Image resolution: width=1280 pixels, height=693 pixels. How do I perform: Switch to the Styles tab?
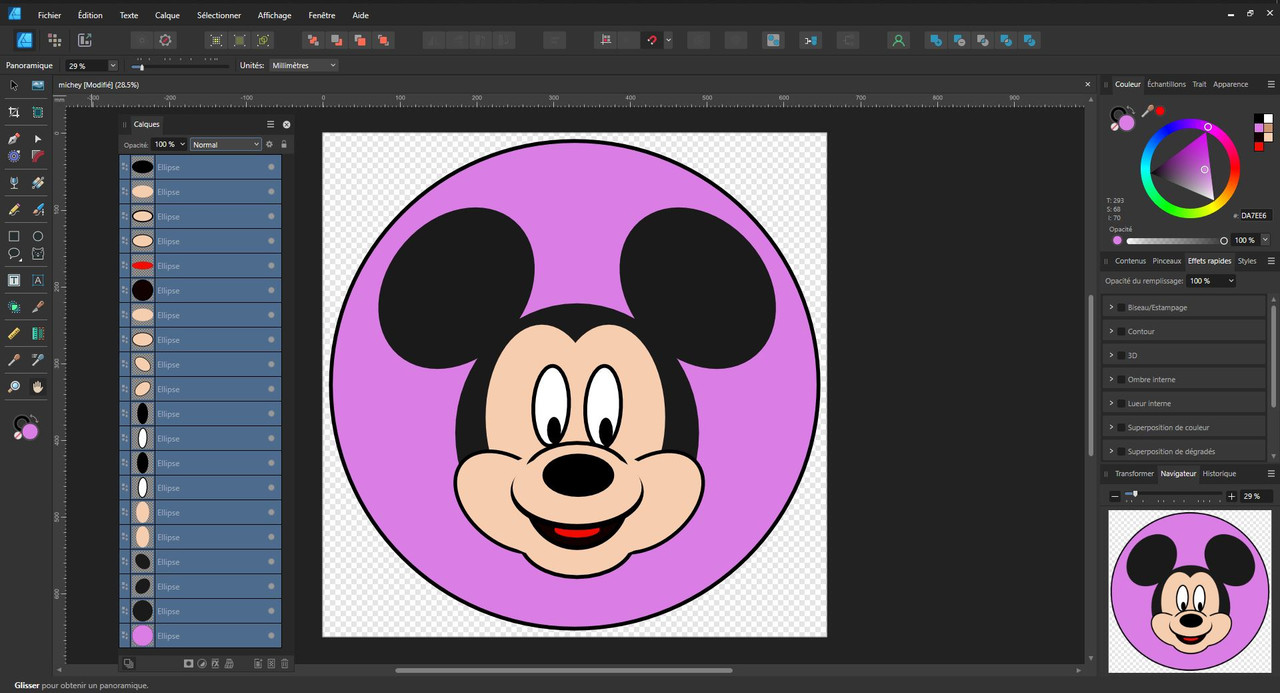[x=1247, y=261]
